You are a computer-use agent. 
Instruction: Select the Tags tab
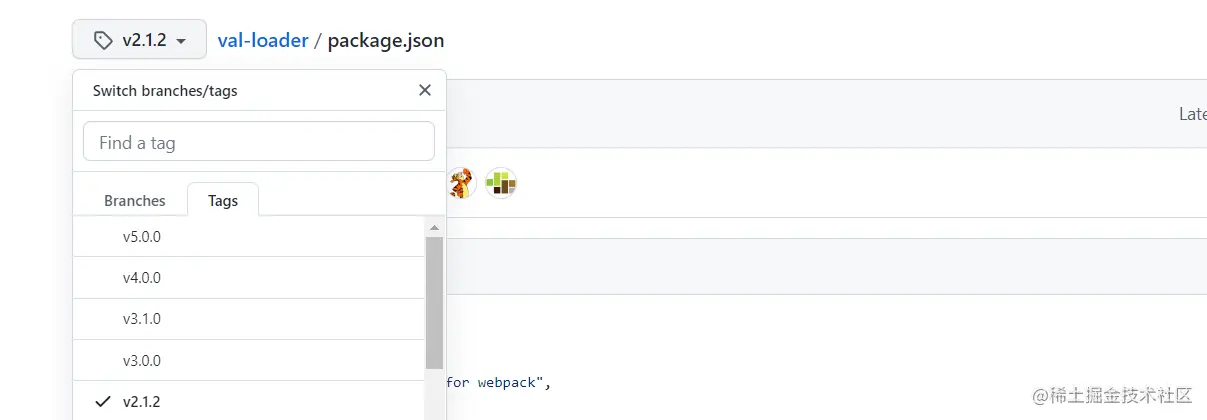point(223,200)
